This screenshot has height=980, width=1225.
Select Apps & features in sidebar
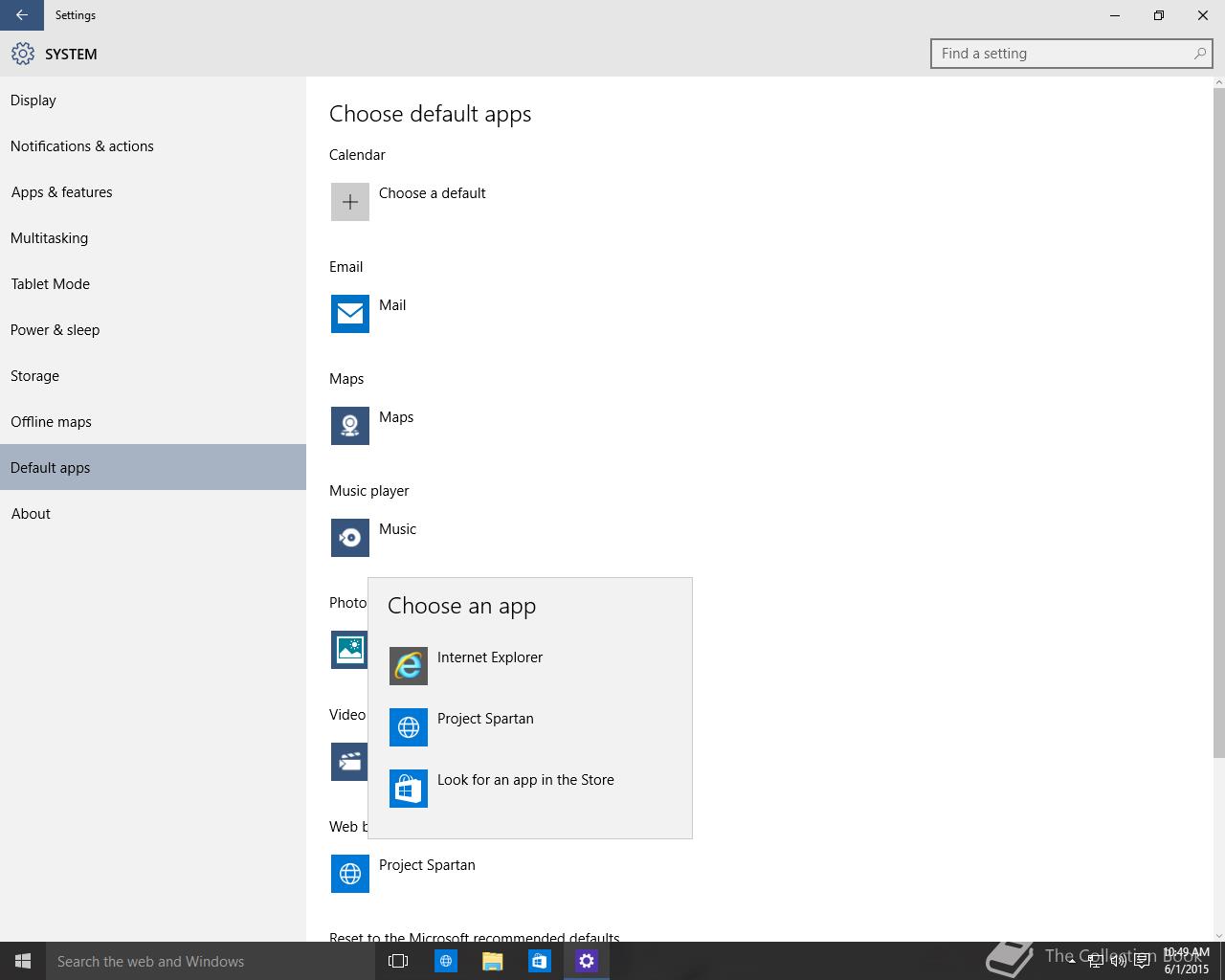click(x=153, y=192)
